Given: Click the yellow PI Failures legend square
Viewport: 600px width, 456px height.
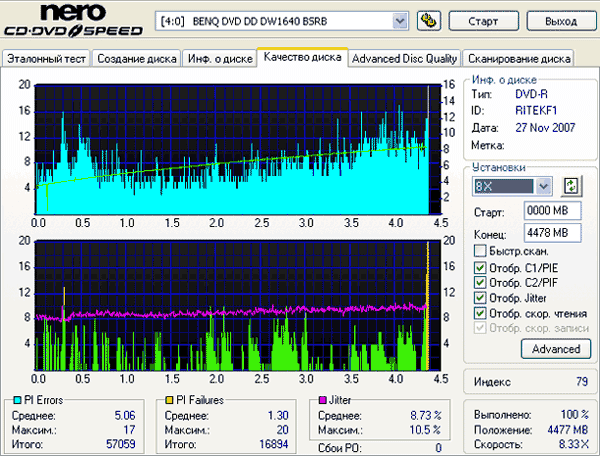Looking at the screenshot, I should 169,400.
